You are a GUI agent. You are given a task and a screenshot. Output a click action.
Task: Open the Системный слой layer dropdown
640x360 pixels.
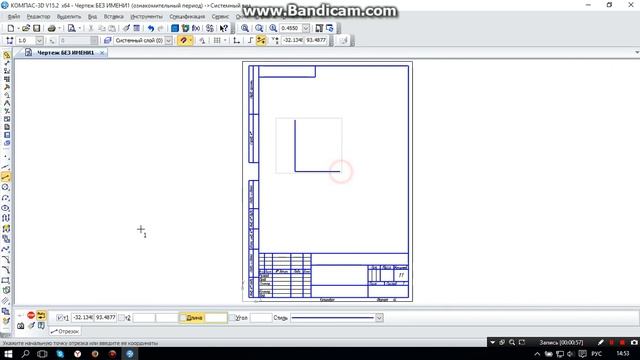coord(169,40)
